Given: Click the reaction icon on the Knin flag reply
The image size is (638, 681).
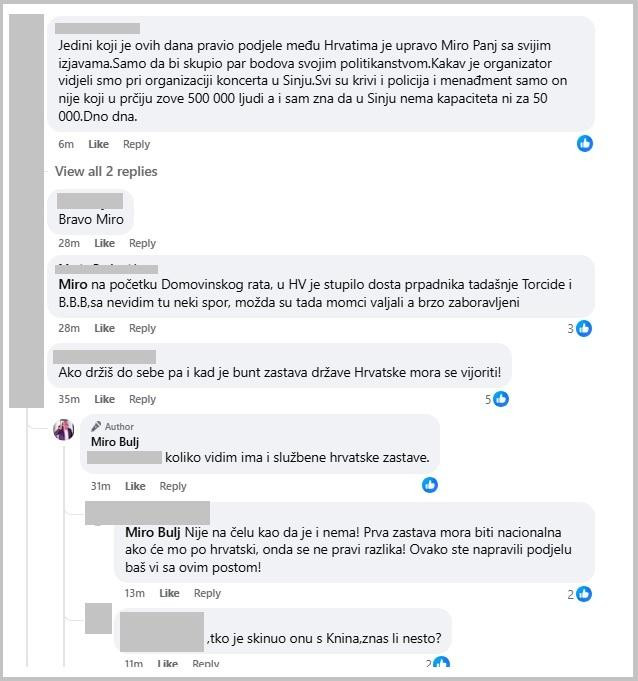Looking at the screenshot, I should click(x=440, y=663).
